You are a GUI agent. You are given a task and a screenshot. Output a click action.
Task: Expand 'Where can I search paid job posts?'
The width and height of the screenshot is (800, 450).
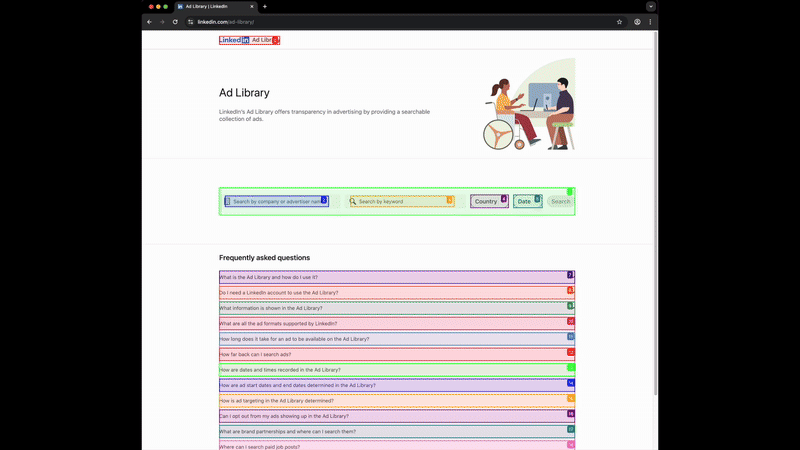point(397,446)
